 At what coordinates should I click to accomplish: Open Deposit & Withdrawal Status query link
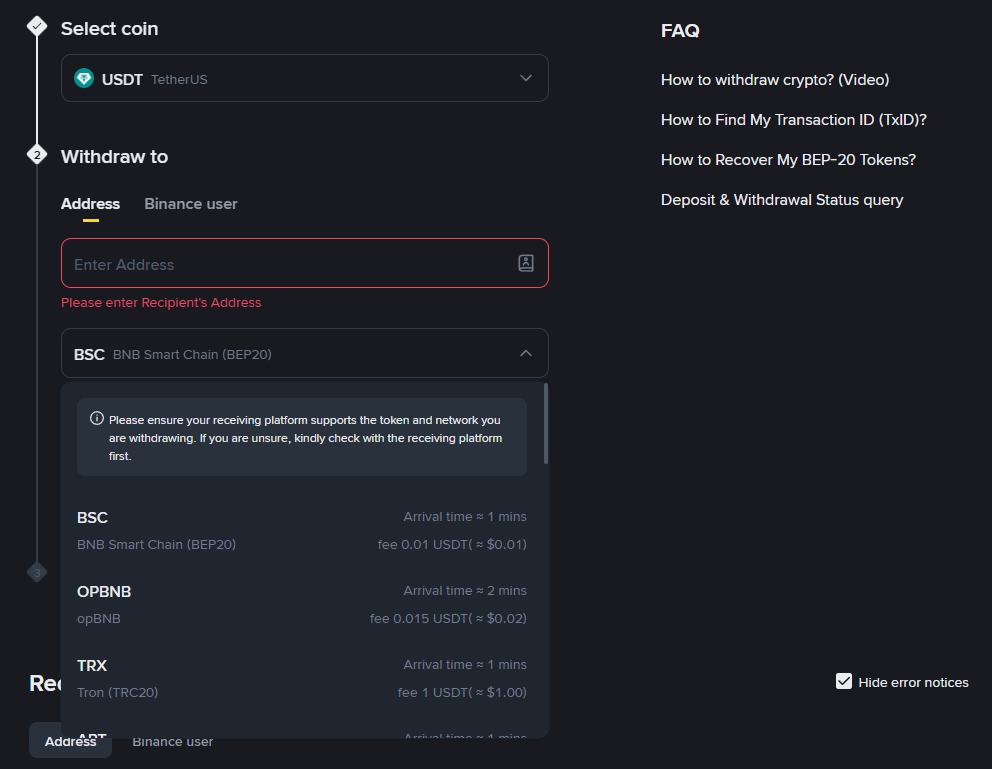(782, 200)
